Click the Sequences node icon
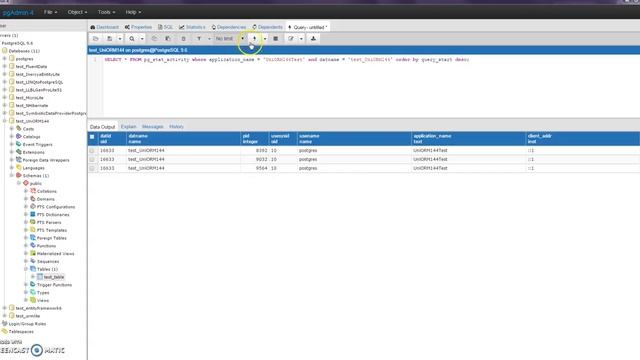Image resolution: width=640 pixels, height=360 pixels. tap(33, 261)
